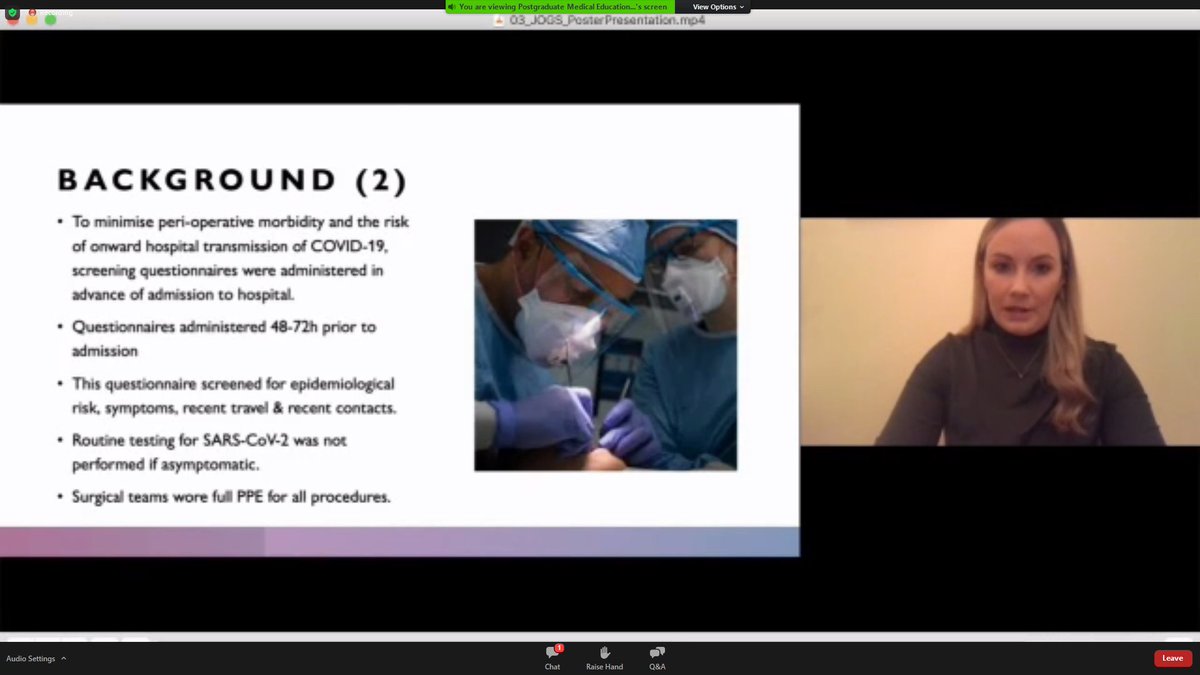Expand the Audio Settings caret menu
The image size is (1200, 675).
(64, 658)
